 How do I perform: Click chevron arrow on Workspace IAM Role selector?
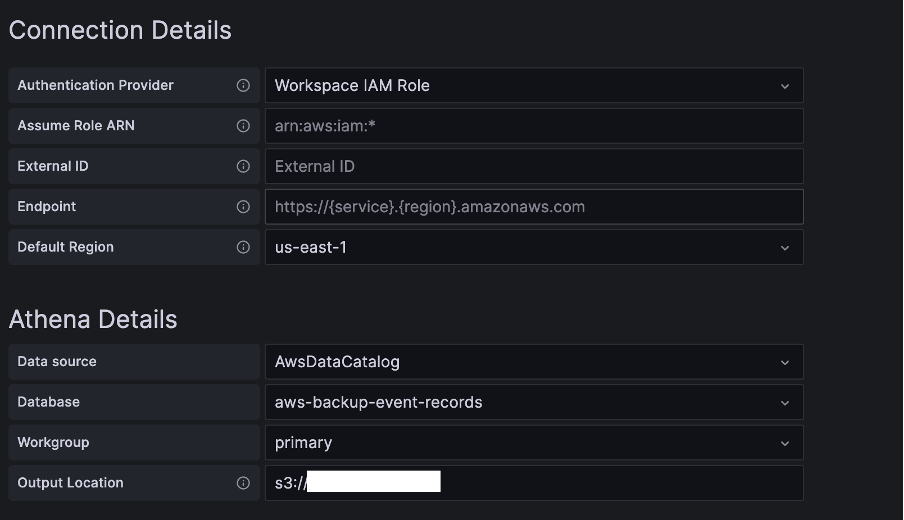tap(785, 86)
